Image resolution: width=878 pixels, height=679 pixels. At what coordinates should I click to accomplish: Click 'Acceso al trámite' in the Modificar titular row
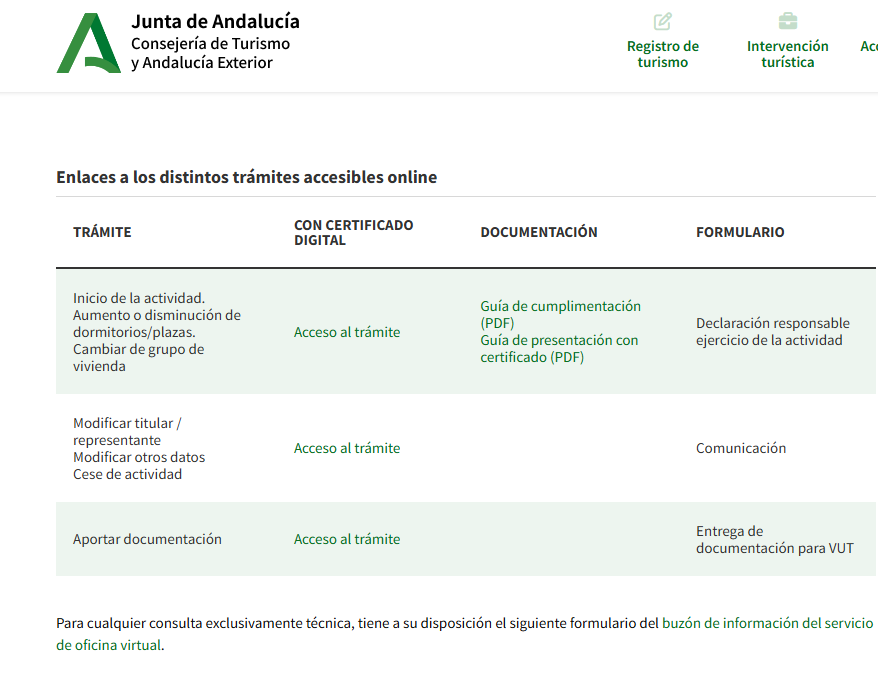tap(346, 448)
